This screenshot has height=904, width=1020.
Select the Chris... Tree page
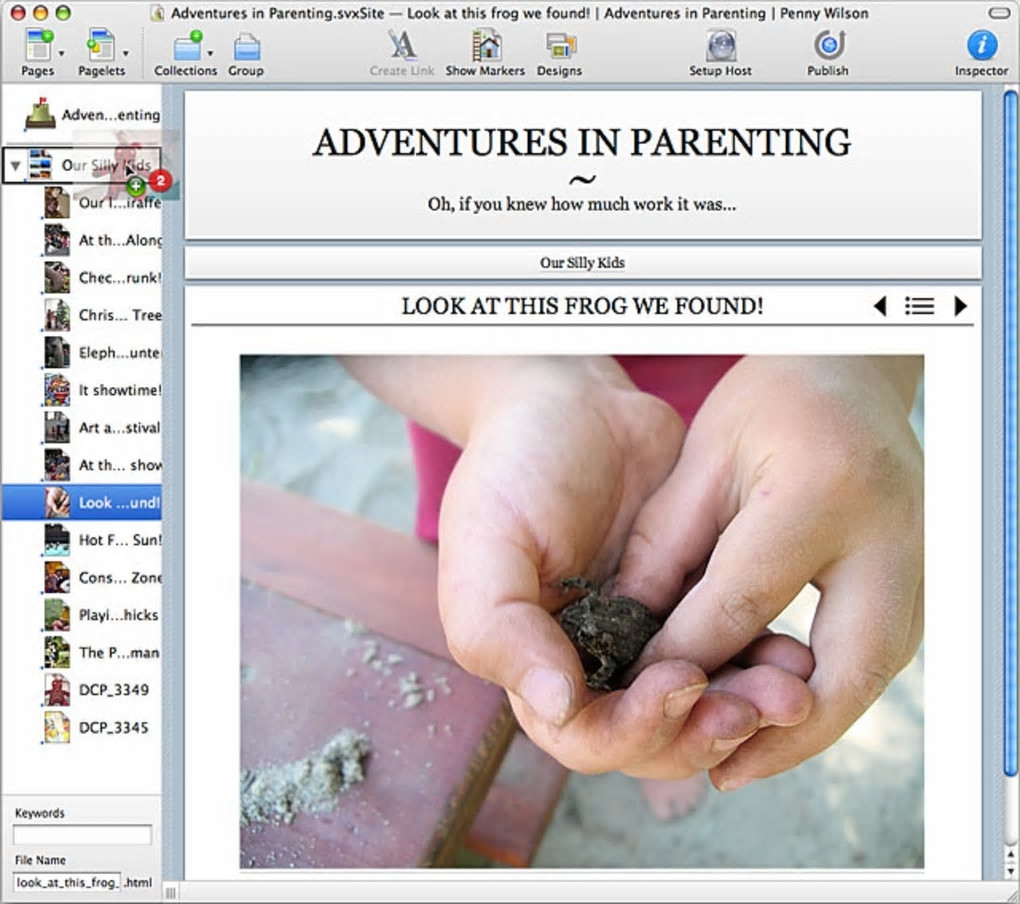coord(103,315)
